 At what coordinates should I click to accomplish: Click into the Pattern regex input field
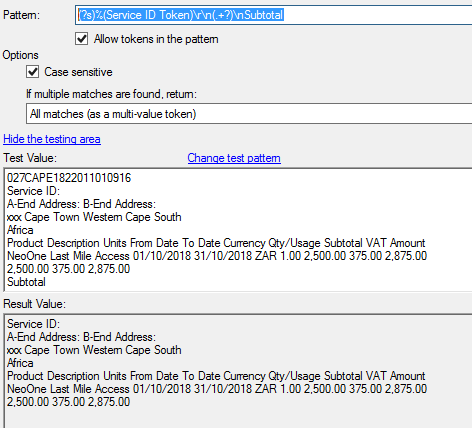click(x=273, y=15)
